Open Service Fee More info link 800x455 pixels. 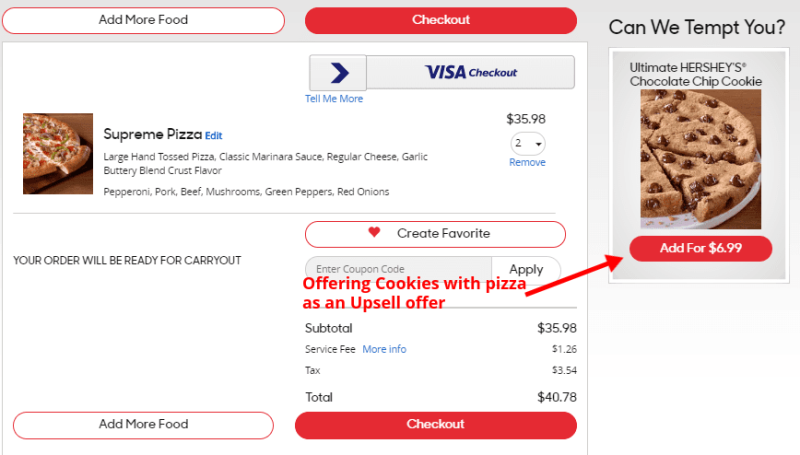coord(384,349)
